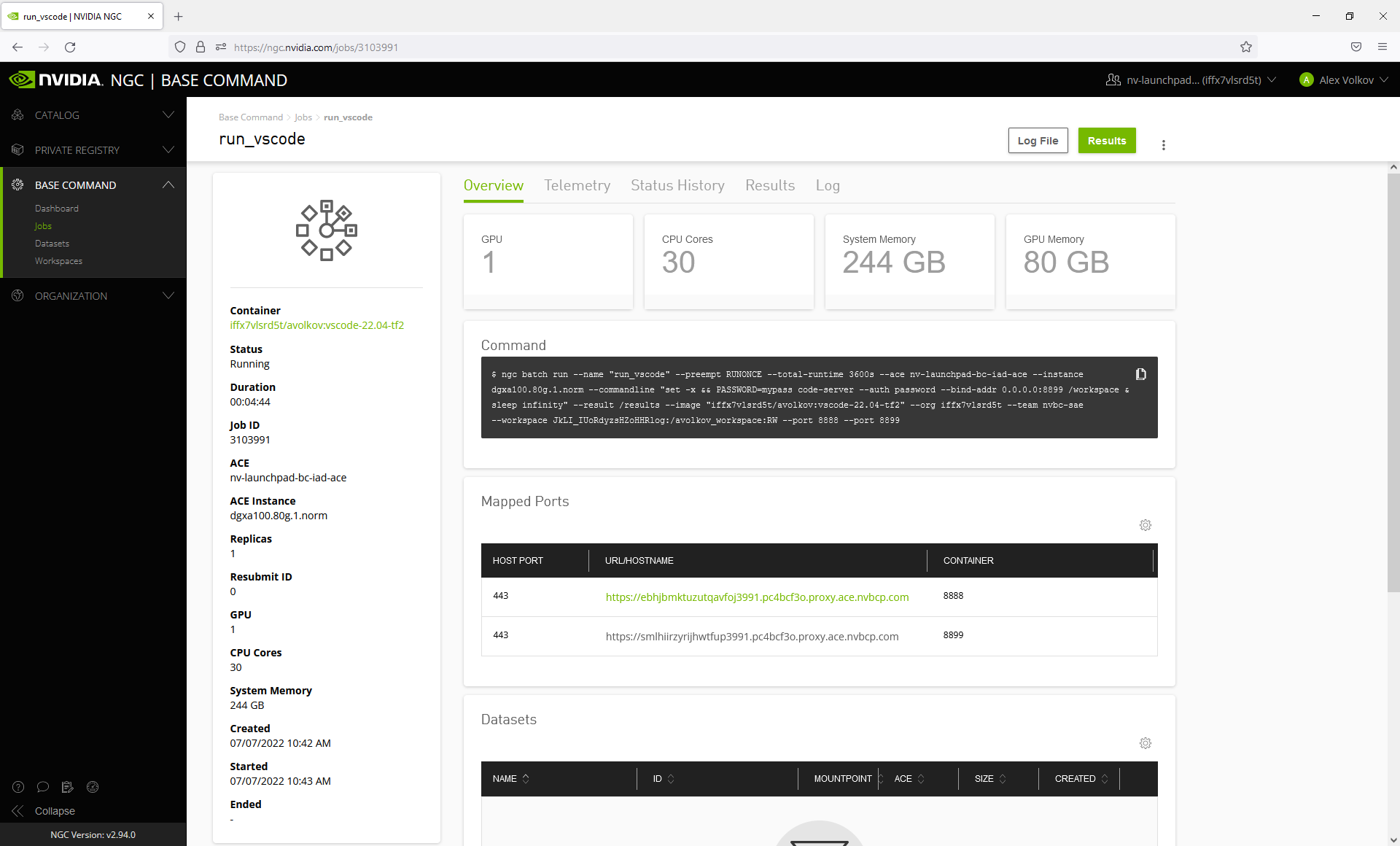Open the vscode-22.04-tf2 container link
This screenshot has width=1400, height=846.
coord(316,325)
